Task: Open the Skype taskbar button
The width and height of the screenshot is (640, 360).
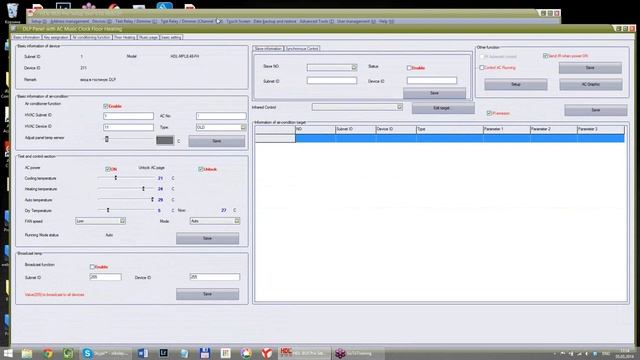Action: point(106,353)
